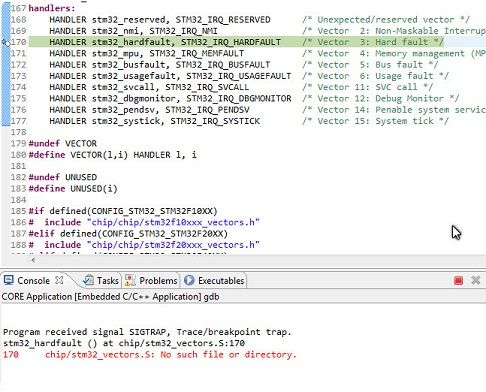Click line 168 stm32_reserved handler text
The height and width of the screenshot is (392, 486).
[160, 20]
